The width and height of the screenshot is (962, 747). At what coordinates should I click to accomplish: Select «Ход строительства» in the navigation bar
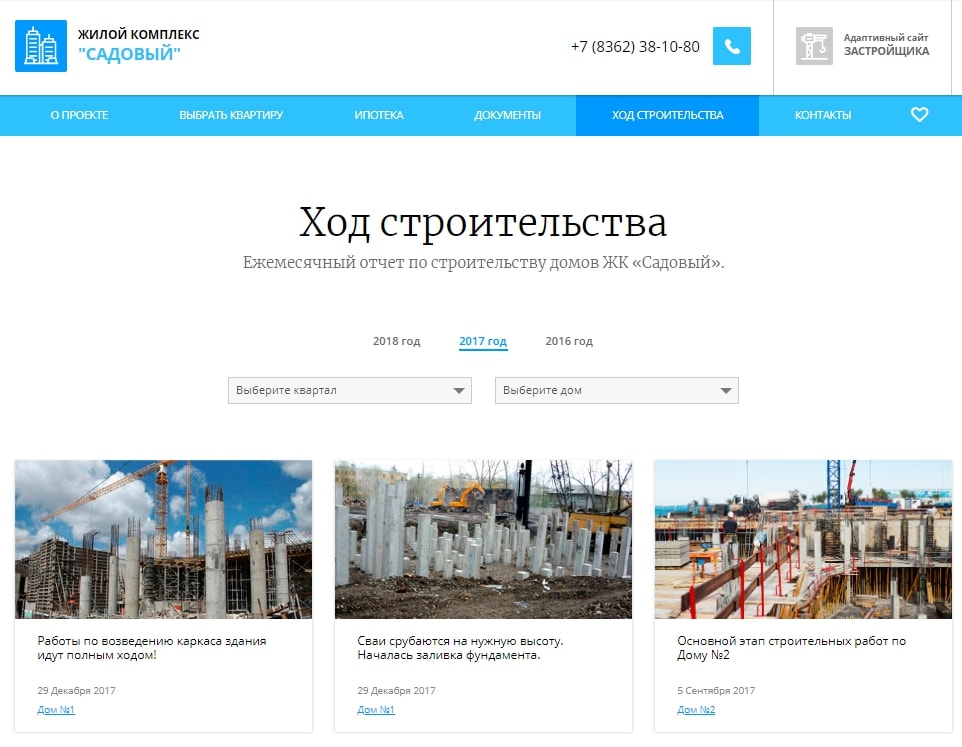click(x=668, y=115)
